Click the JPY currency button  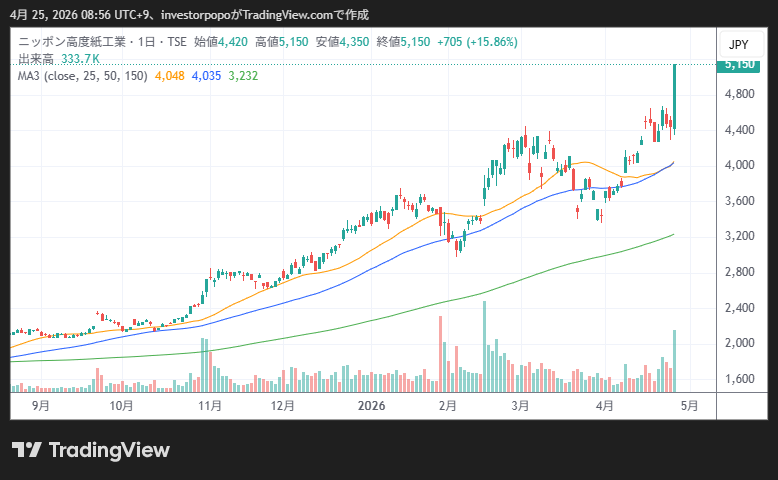(x=738, y=45)
